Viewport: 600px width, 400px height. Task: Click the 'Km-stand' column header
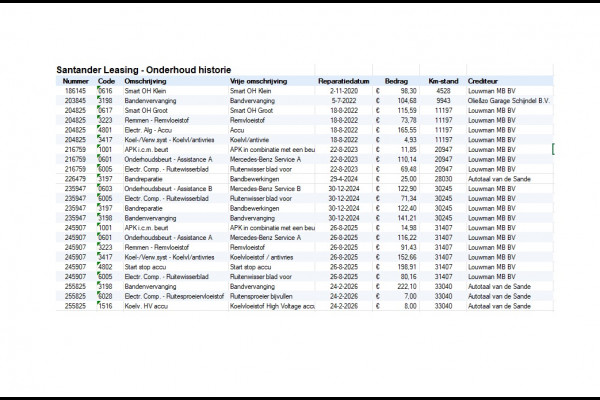click(443, 81)
